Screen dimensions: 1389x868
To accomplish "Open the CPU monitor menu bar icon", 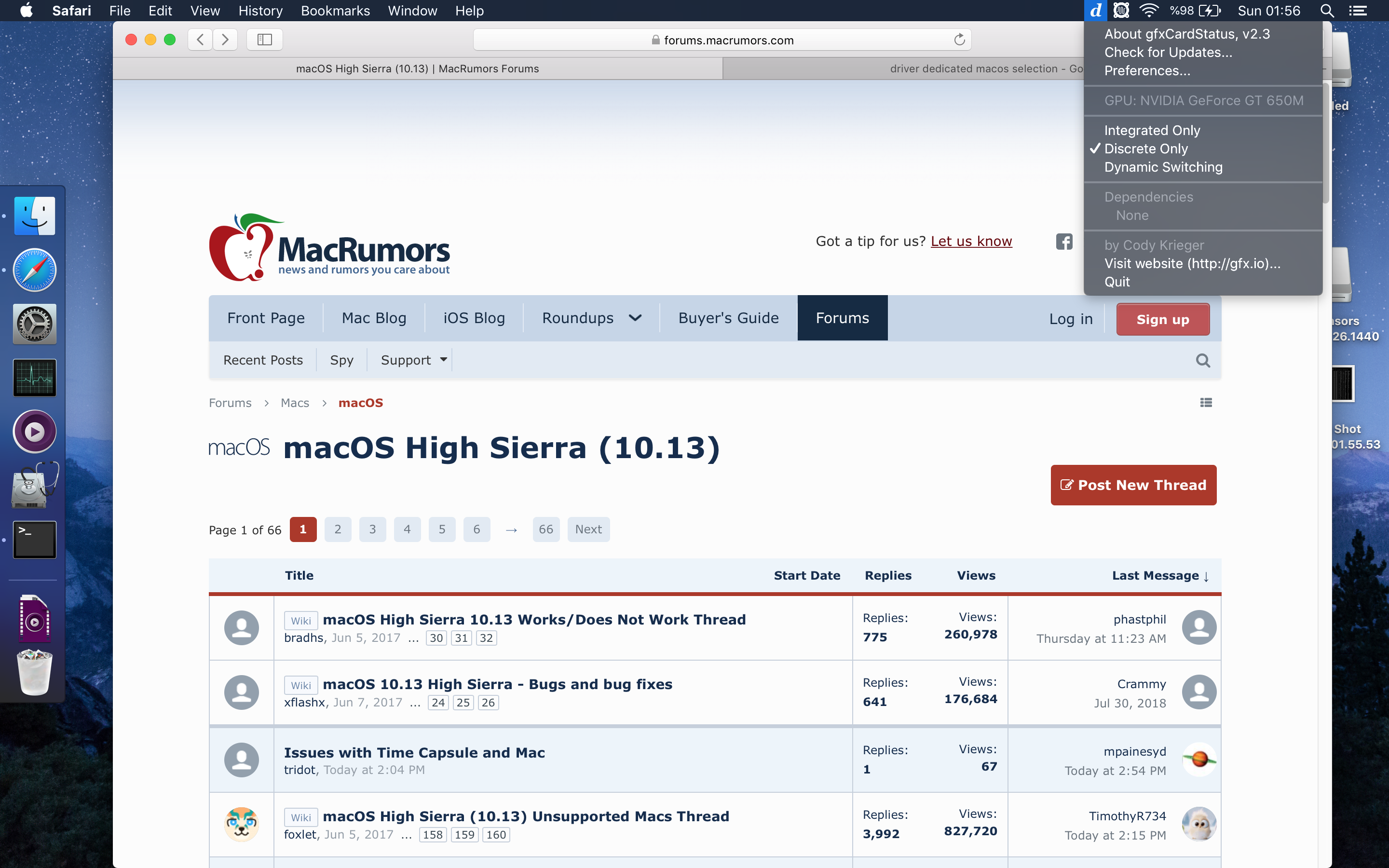I will (1121, 10).
